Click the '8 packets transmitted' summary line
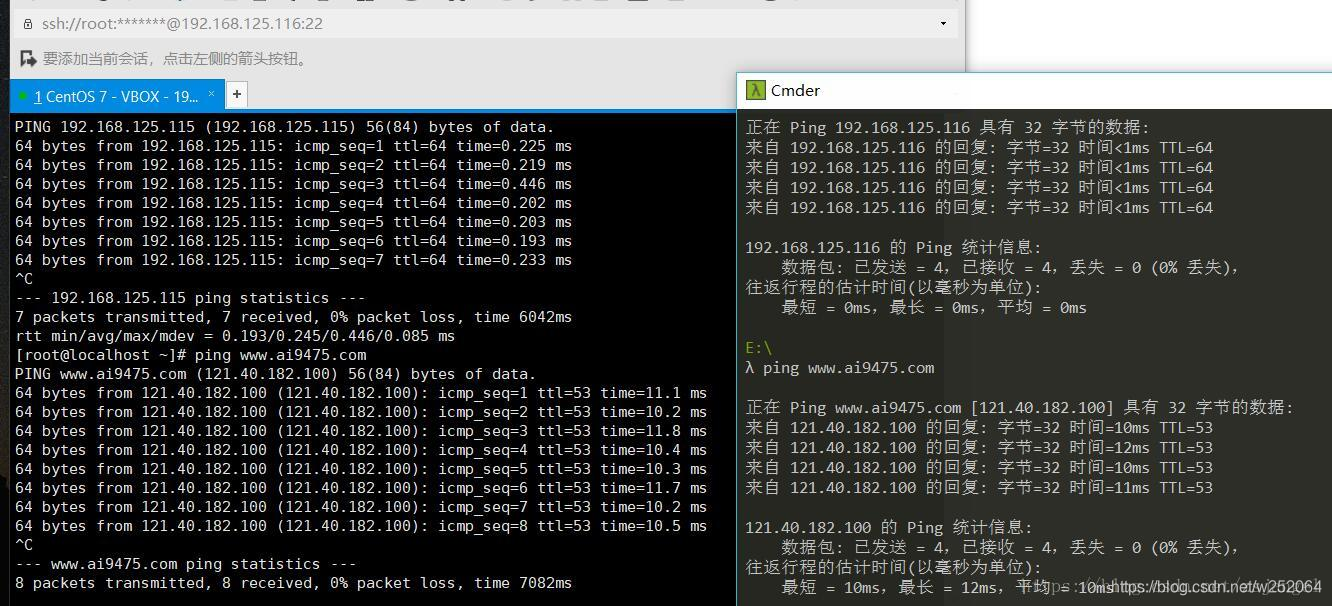This screenshot has width=1332, height=606. (293, 583)
